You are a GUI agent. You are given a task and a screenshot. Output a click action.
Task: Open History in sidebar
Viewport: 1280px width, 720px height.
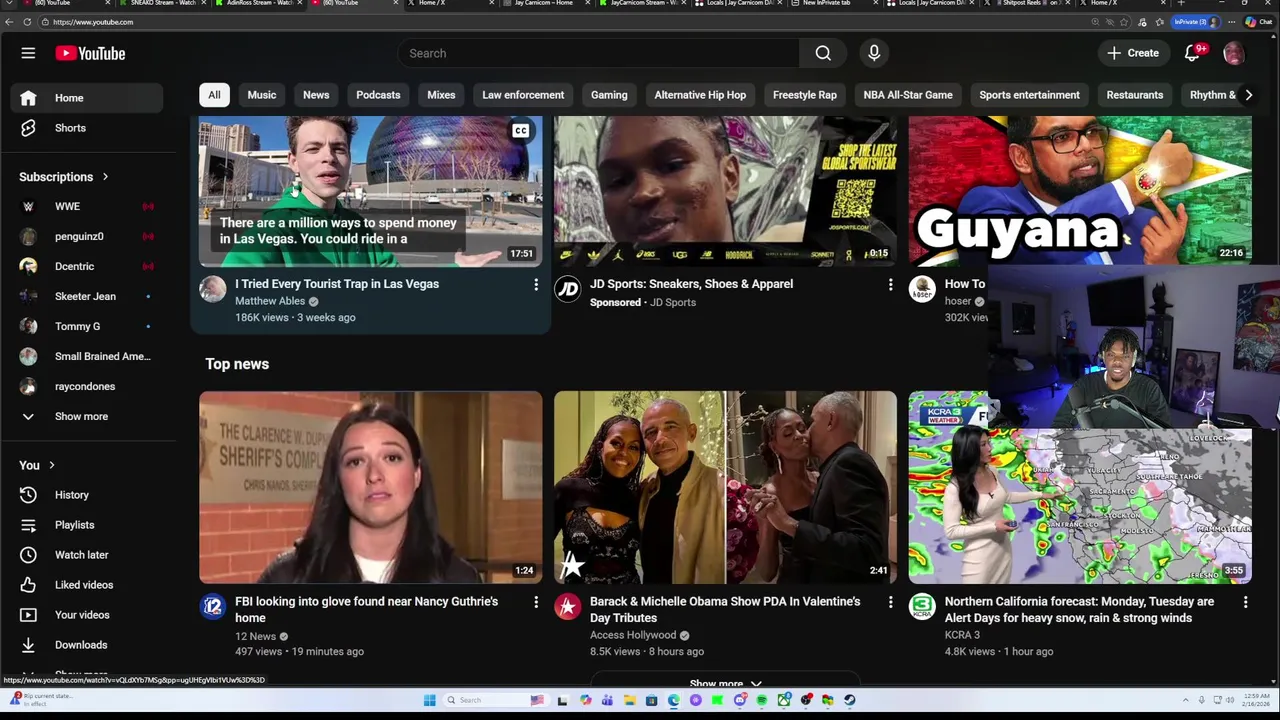[x=87, y=495]
